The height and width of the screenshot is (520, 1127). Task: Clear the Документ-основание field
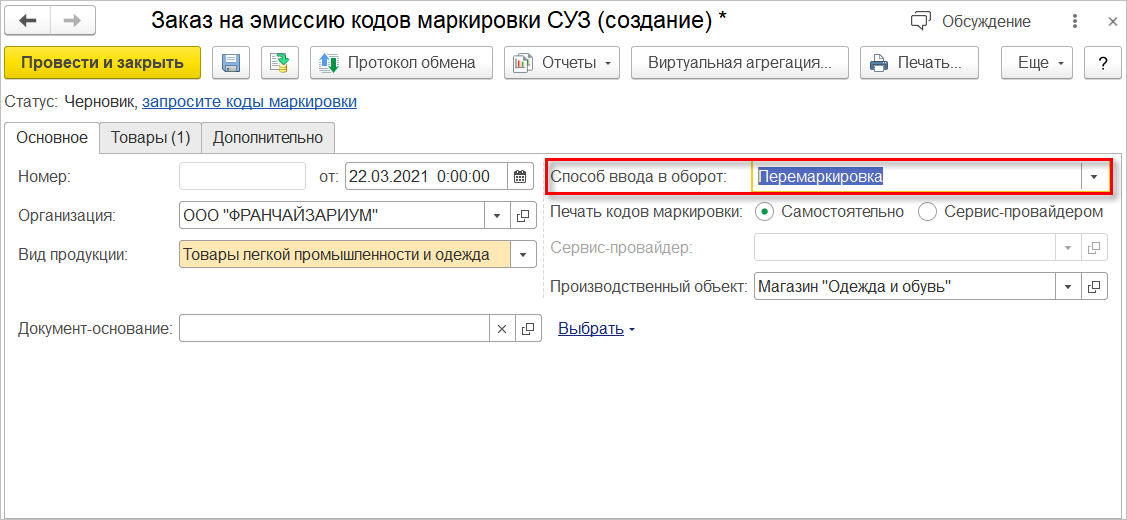coord(503,328)
